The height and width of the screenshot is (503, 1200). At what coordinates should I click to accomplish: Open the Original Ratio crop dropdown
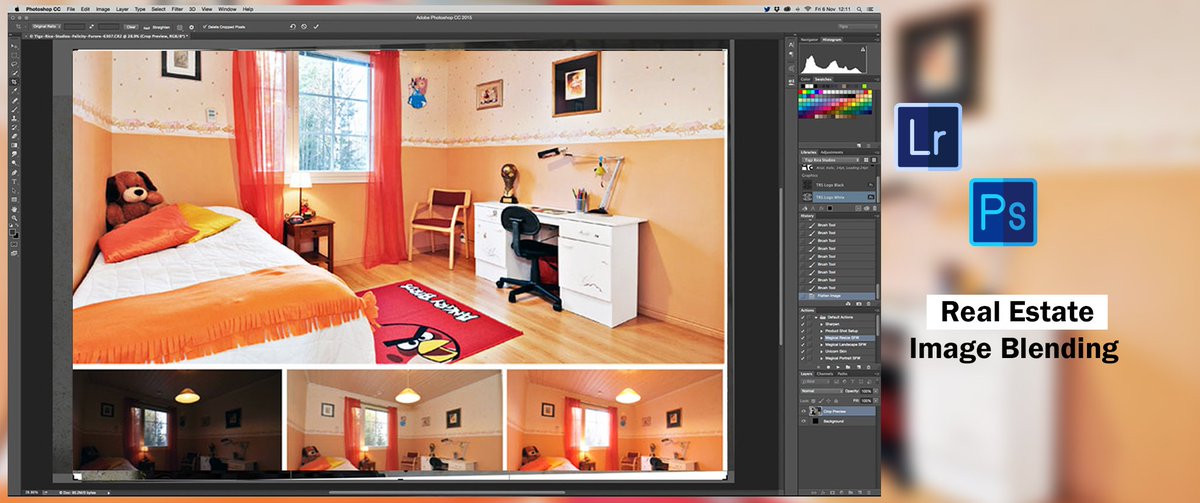click(47, 27)
